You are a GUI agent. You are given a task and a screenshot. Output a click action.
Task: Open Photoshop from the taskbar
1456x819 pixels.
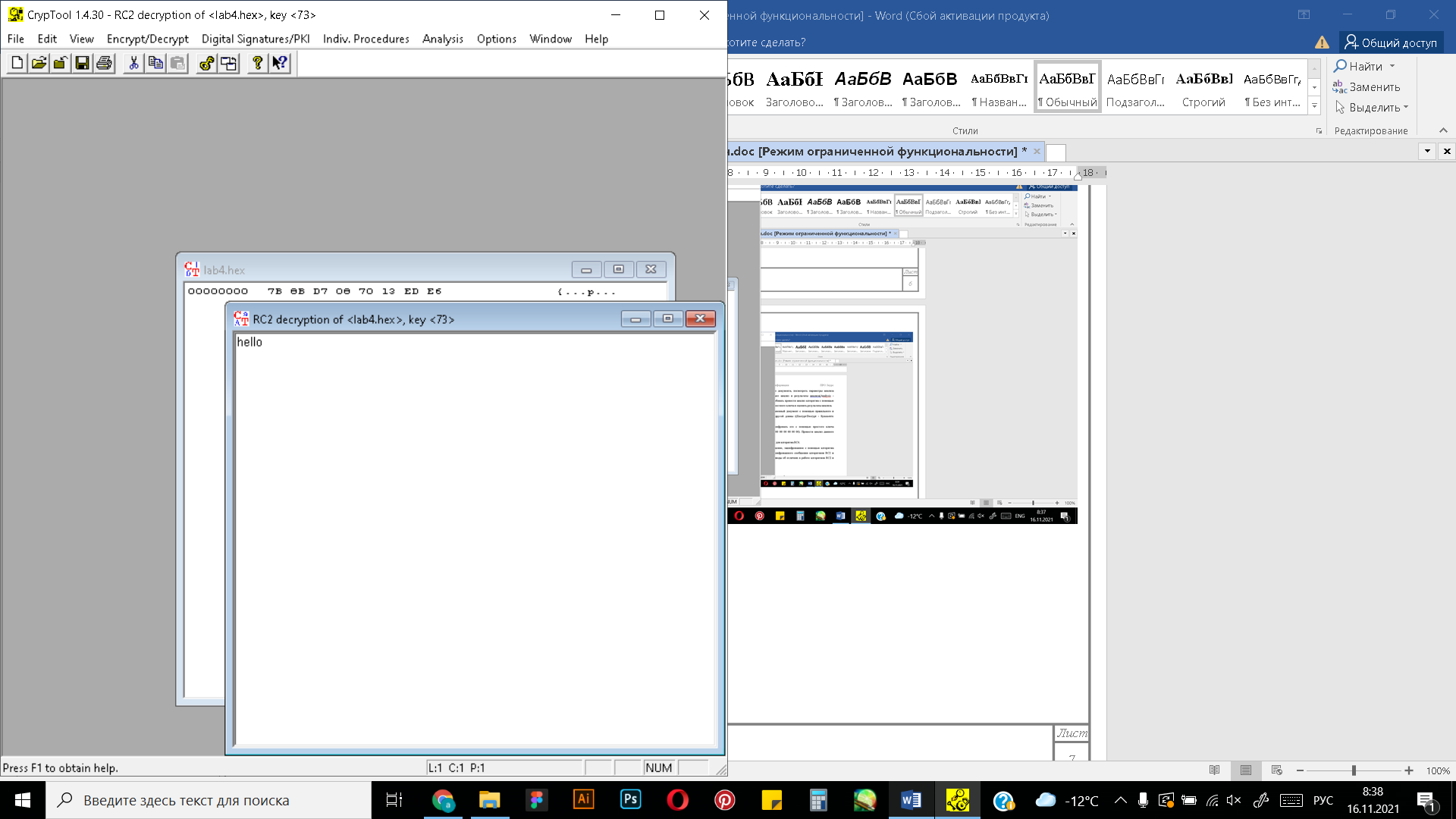[x=631, y=800]
